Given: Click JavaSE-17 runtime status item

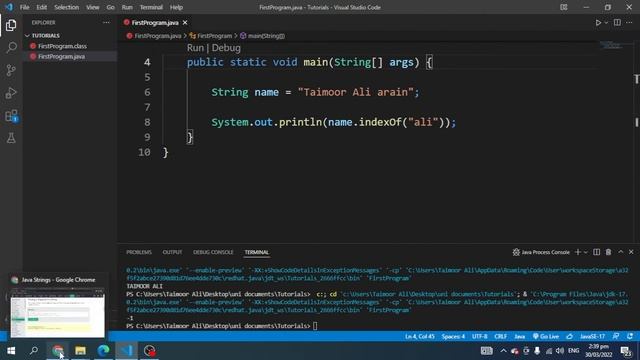Looking at the screenshot, I should (x=592, y=337).
